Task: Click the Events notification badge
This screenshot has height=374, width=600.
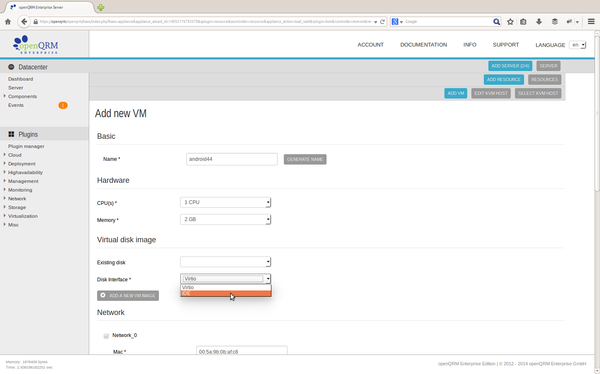Action: [63, 105]
